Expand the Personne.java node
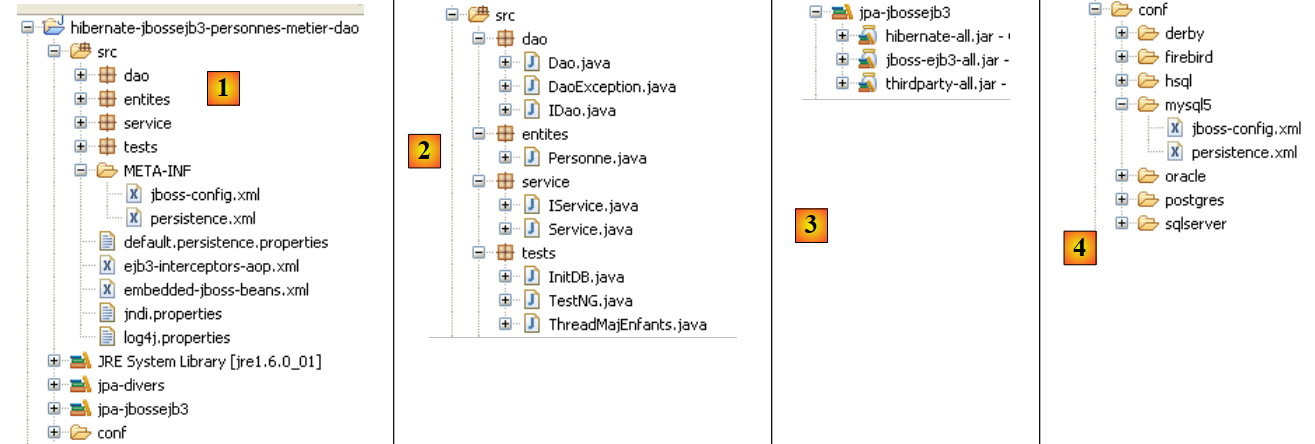1315x444 pixels. pyautogui.click(x=505, y=158)
